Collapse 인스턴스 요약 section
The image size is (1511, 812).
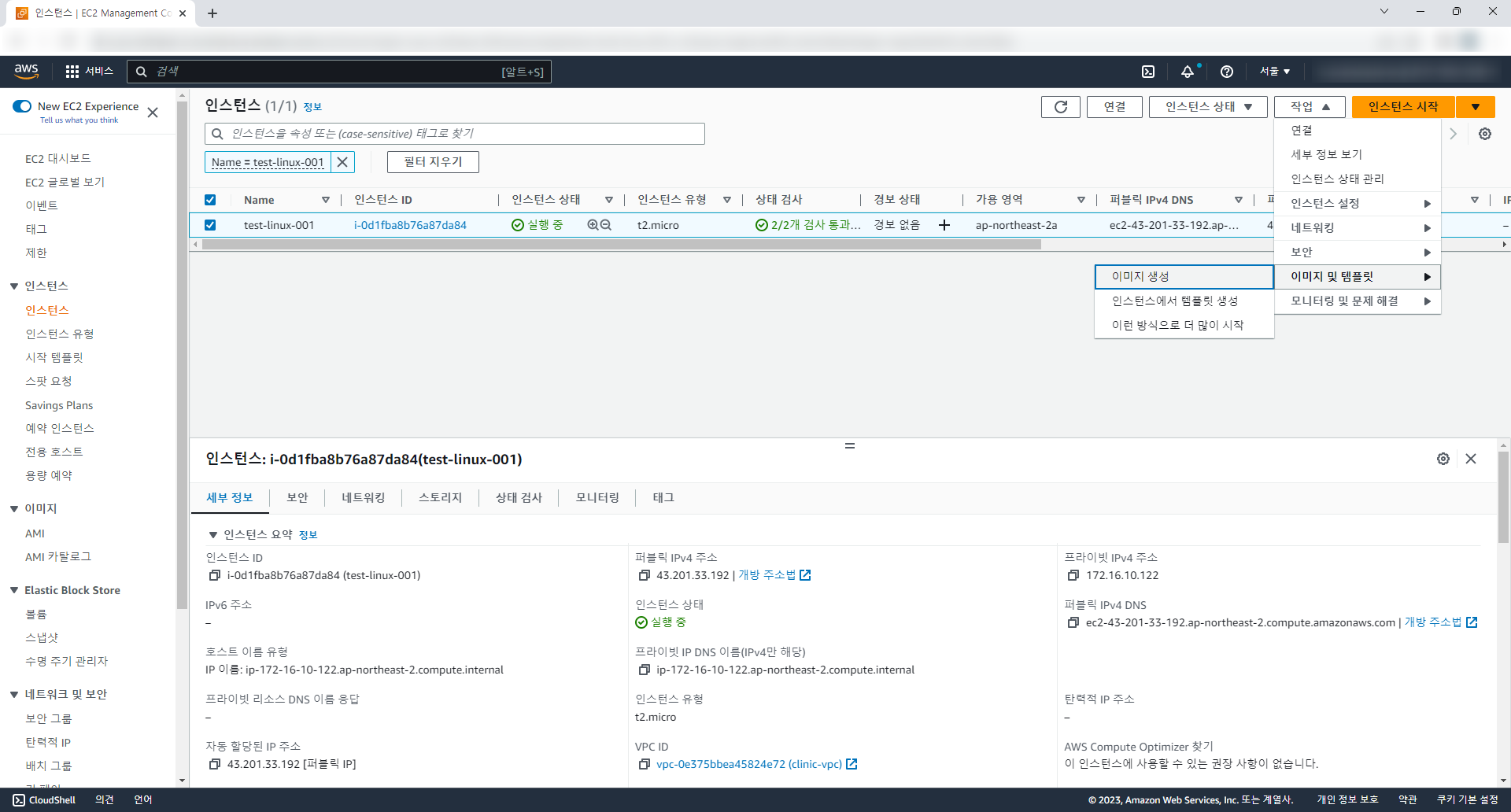(x=212, y=535)
